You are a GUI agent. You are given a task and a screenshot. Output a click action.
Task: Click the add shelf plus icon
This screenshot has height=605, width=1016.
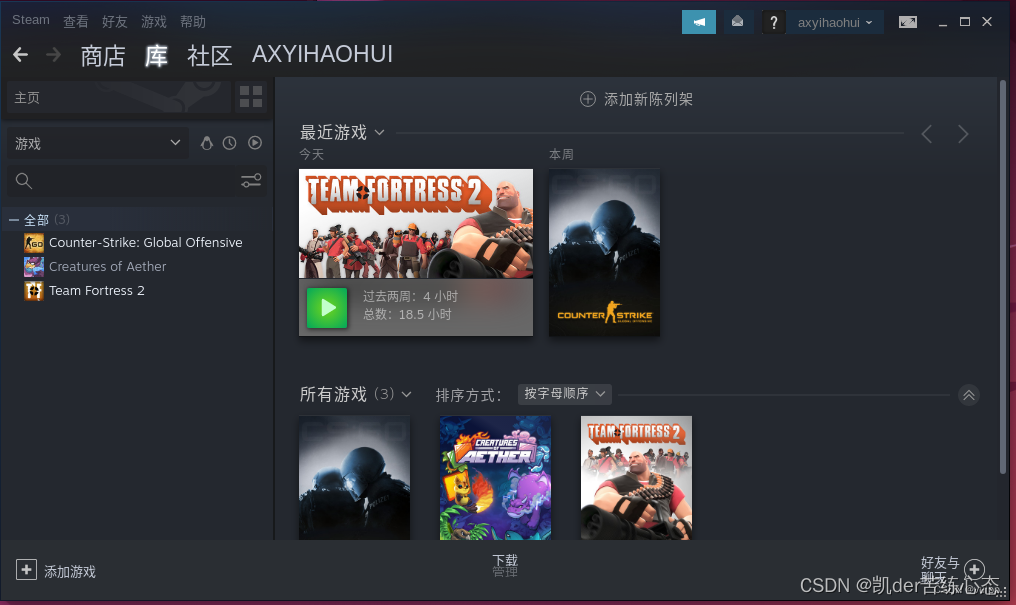click(x=588, y=99)
